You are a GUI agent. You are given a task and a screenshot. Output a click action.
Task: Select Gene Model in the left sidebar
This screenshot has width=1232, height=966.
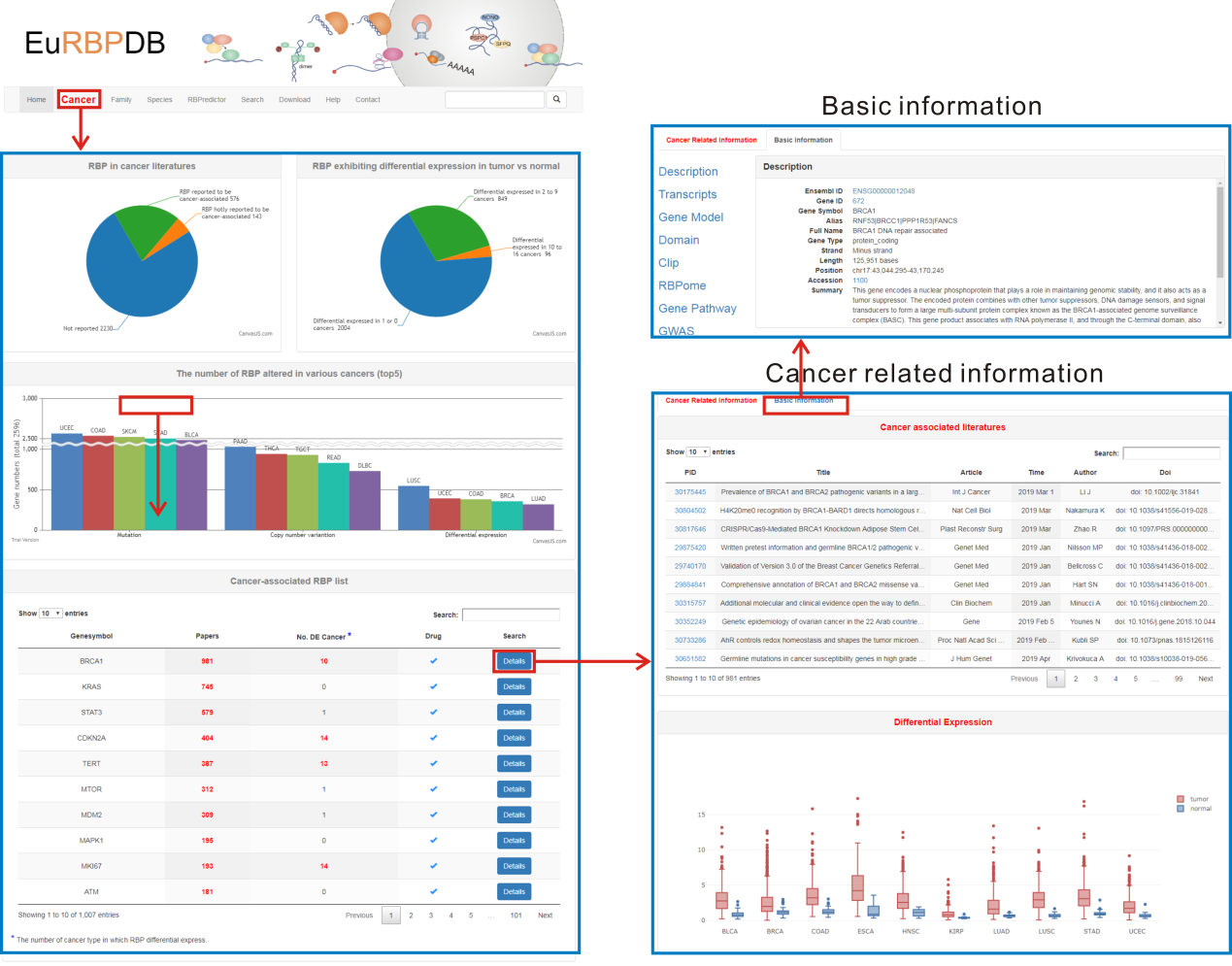pos(690,217)
